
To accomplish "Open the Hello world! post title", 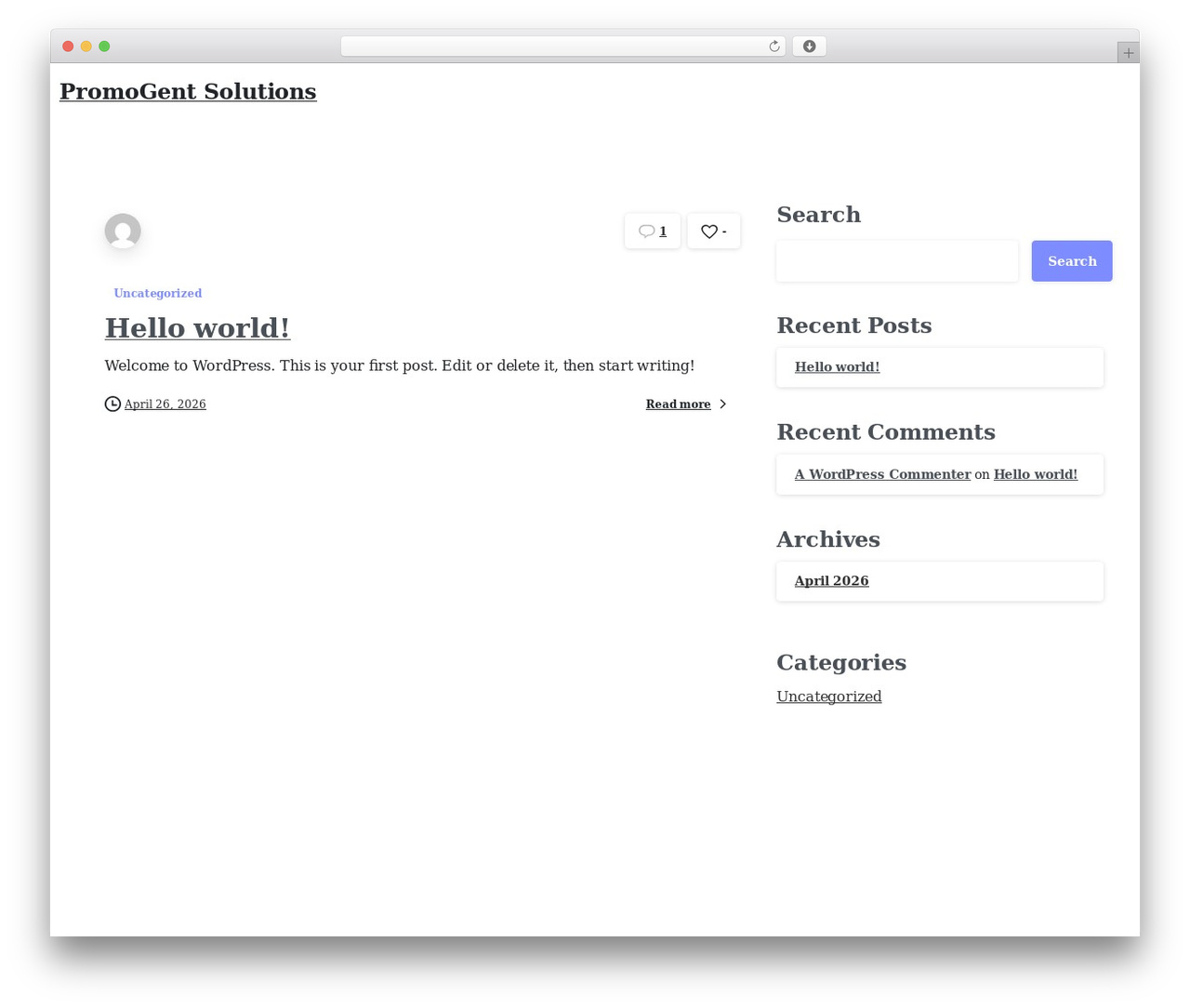I will pos(197,327).
